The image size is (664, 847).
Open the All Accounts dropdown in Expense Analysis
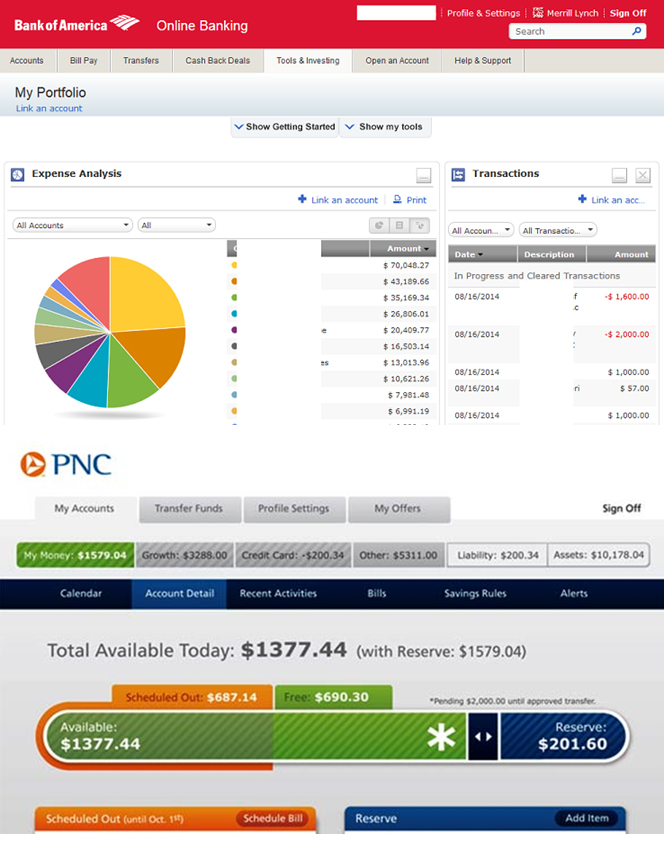click(x=72, y=226)
